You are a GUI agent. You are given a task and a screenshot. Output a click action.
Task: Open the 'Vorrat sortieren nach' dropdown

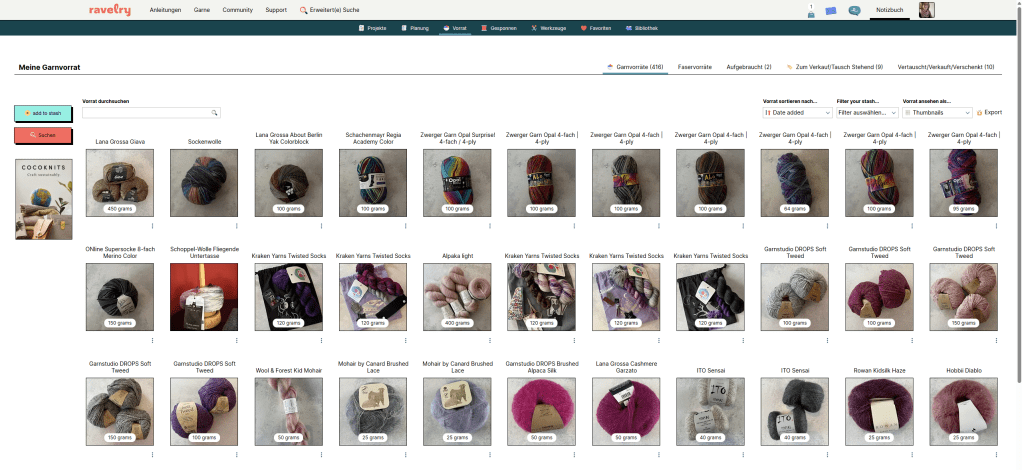tap(797, 113)
